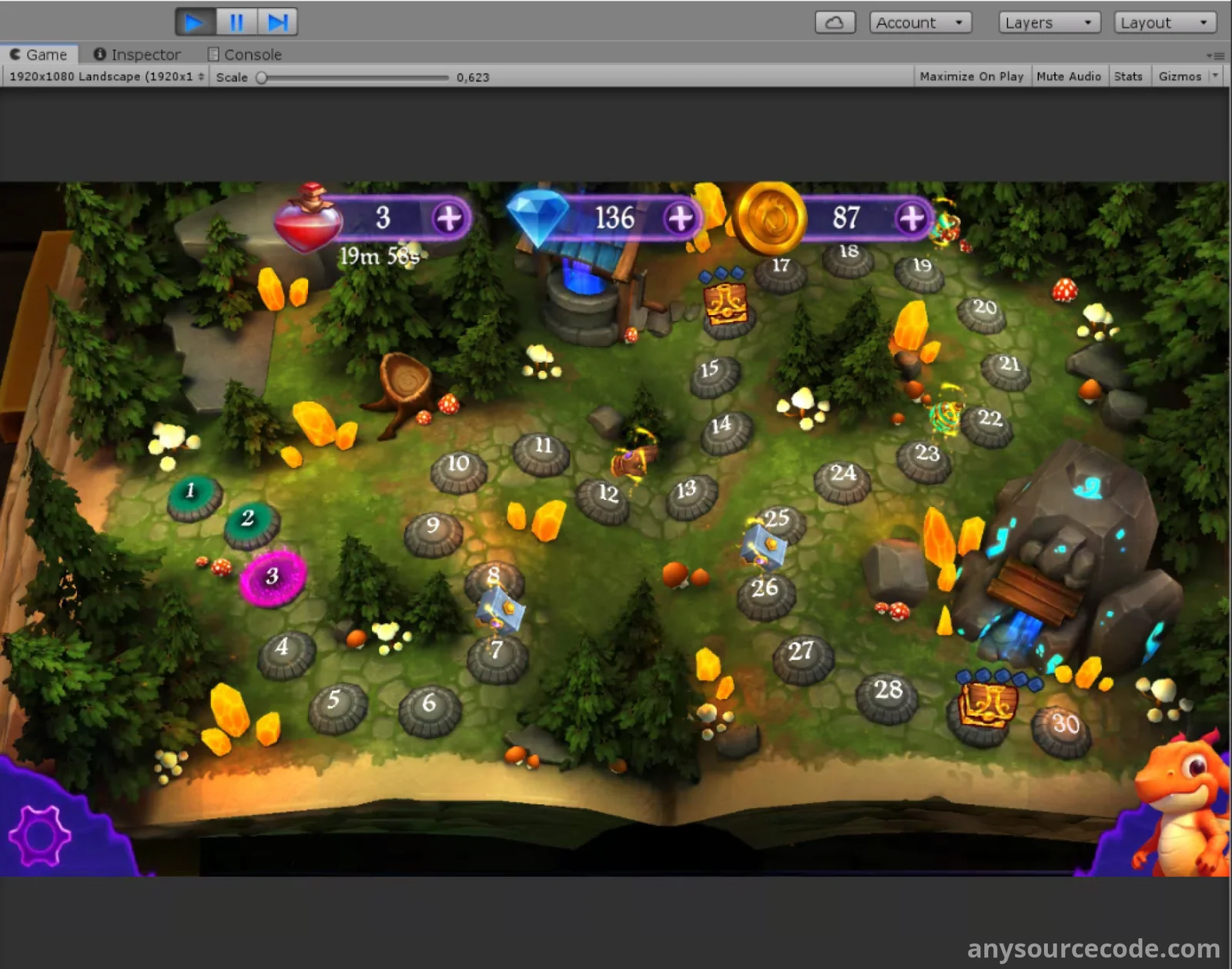Open the cloud services icon
Viewport: 1232px width, 969px height.
835,23
